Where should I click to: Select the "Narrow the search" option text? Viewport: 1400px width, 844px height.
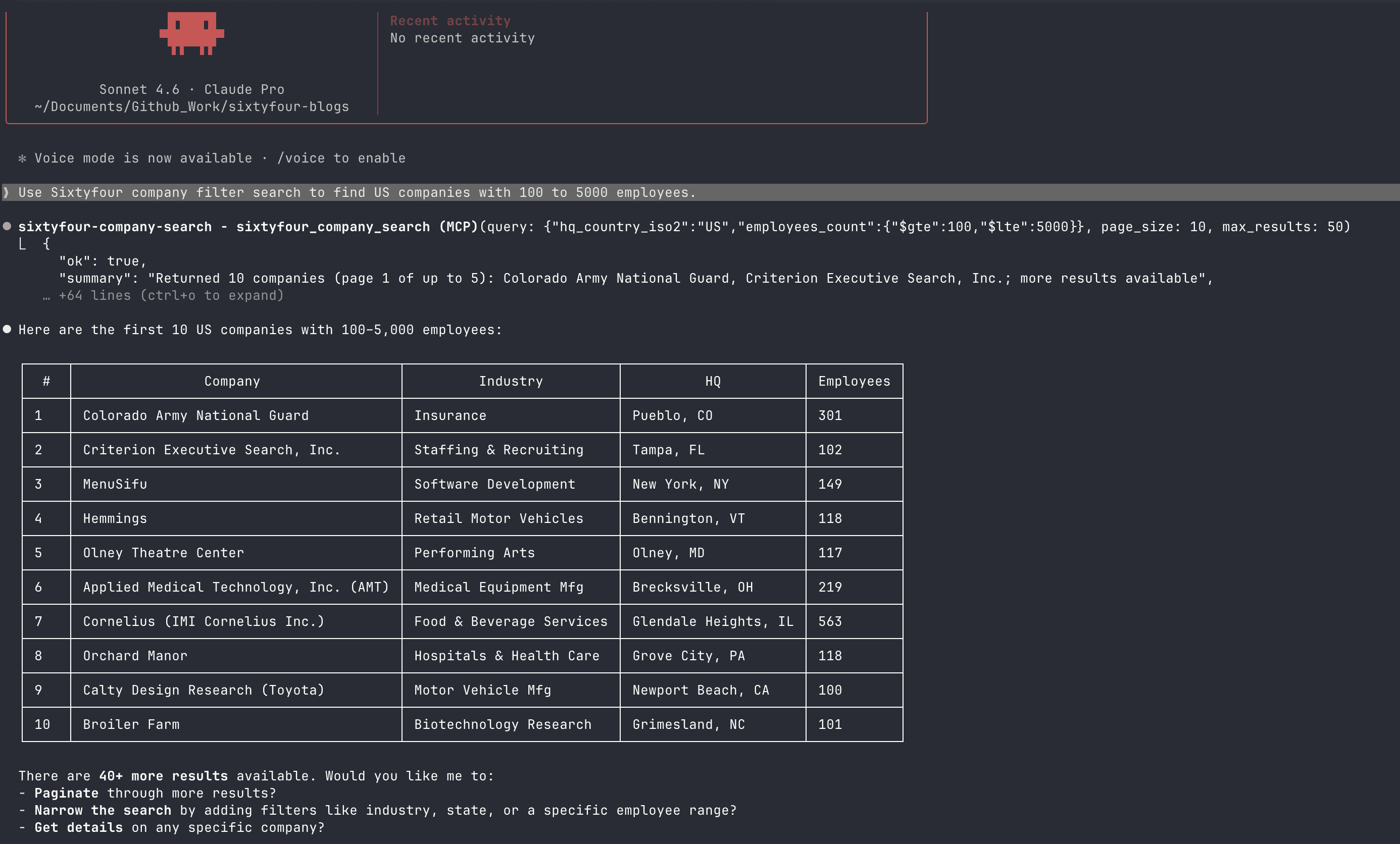click(102, 810)
